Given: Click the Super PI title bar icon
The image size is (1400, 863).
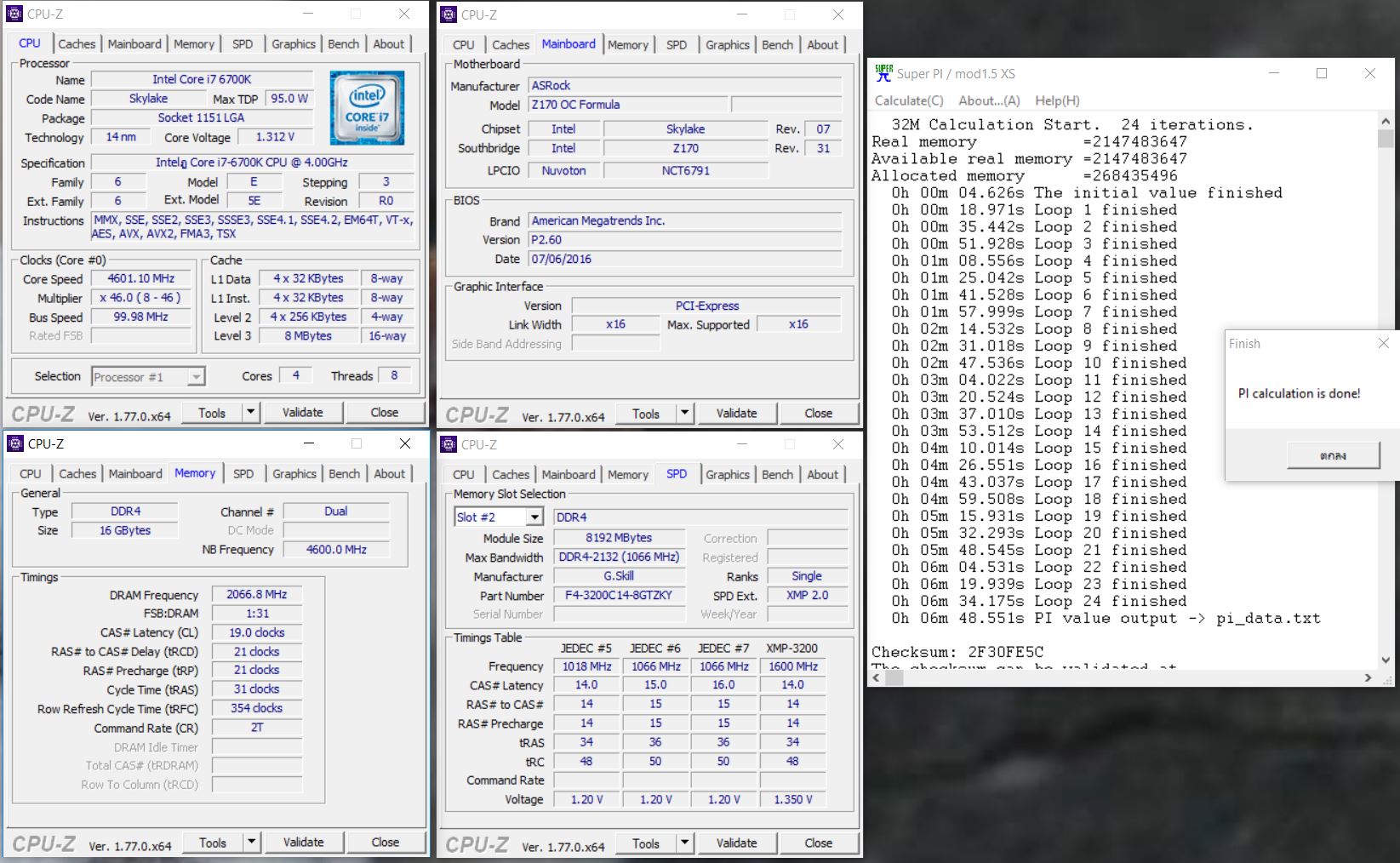Looking at the screenshot, I should [x=883, y=73].
